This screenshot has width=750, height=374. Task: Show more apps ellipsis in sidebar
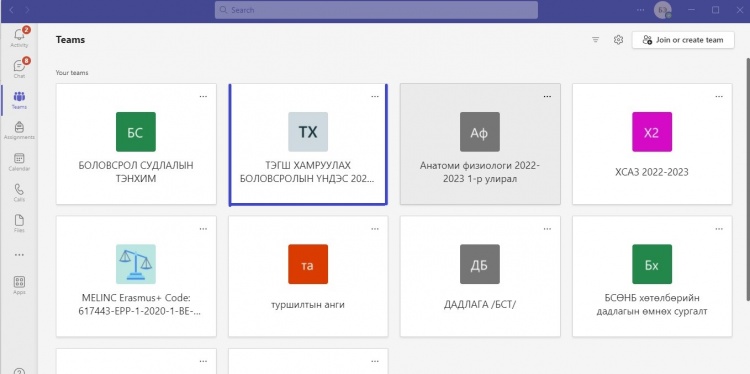[19, 255]
